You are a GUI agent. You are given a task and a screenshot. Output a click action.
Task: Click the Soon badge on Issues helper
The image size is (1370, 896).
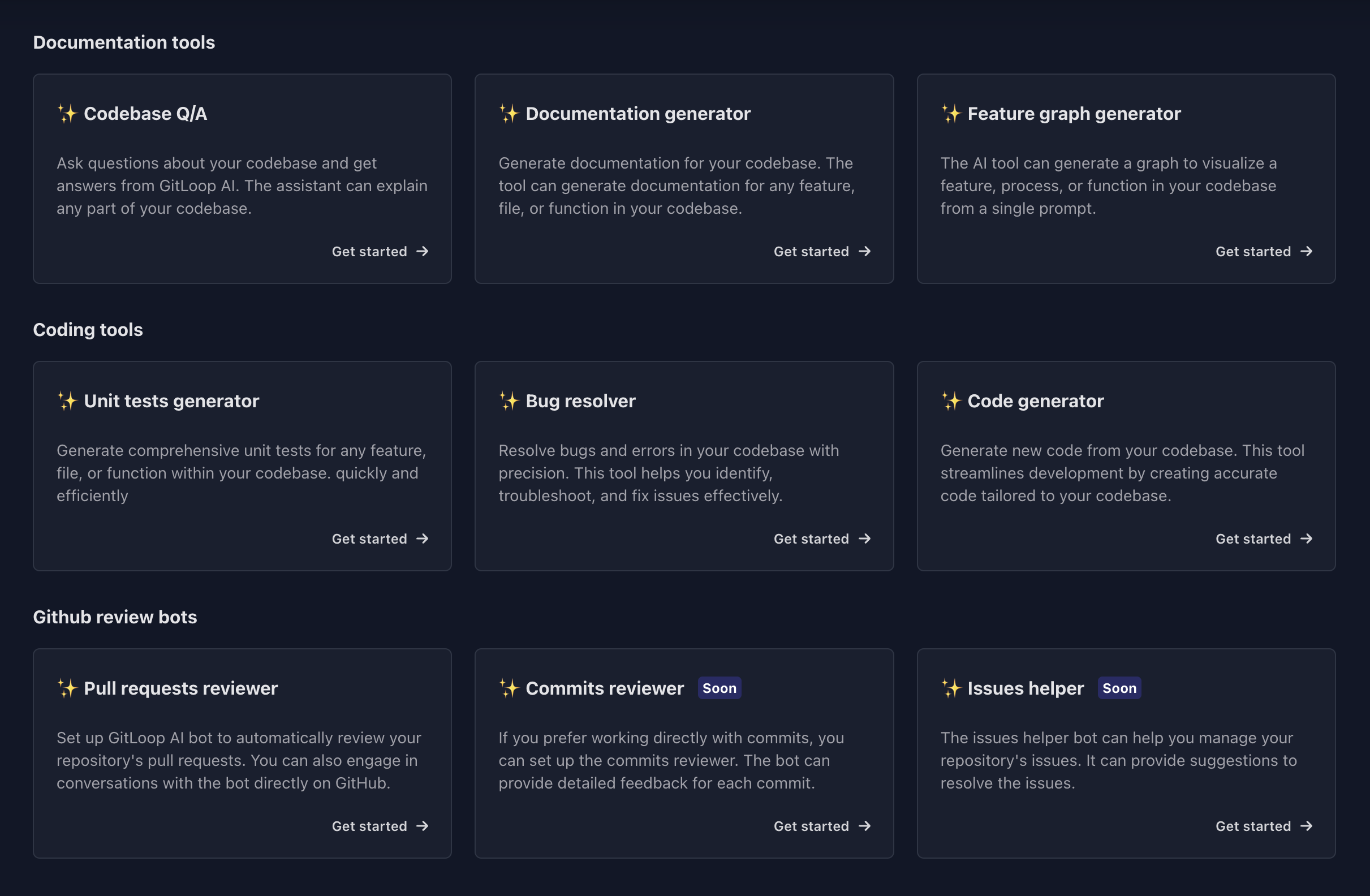[1119, 688]
